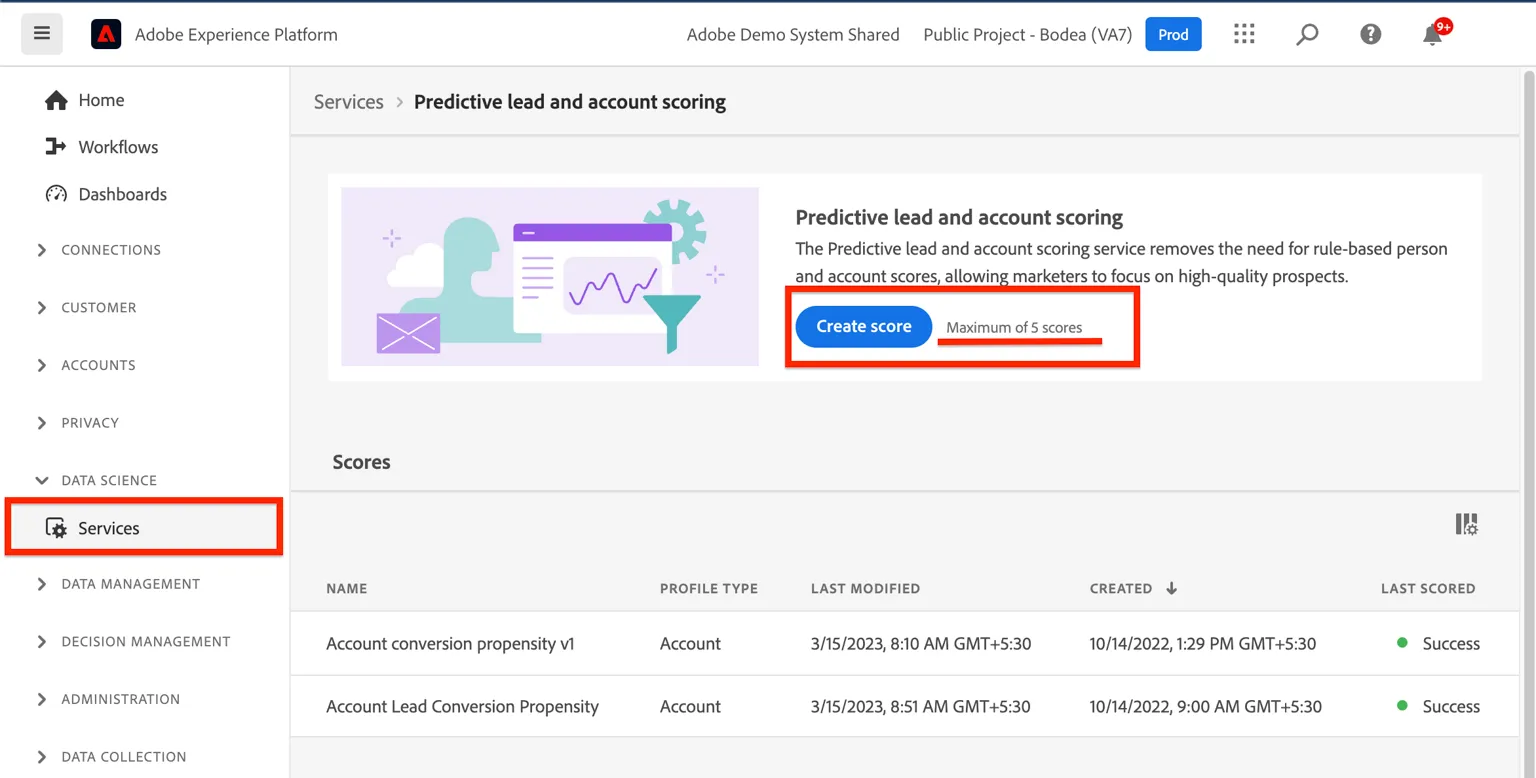
Task: Click the Public Project - Bodea (VA7) text
Action: point(1028,35)
